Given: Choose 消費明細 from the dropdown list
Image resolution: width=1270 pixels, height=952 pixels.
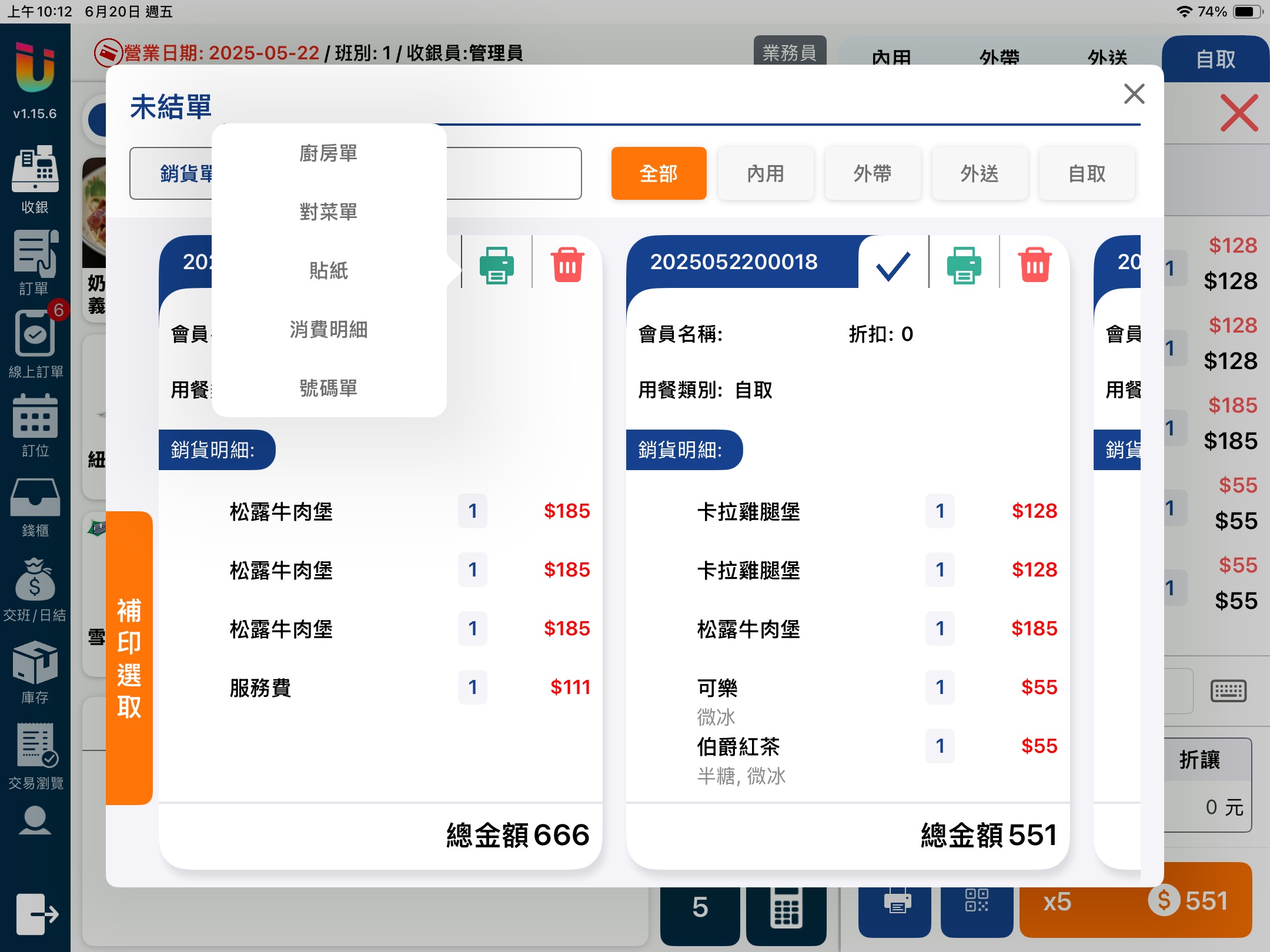Looking at the screenshot, I should pyautogui.click(x=329, y=330).
